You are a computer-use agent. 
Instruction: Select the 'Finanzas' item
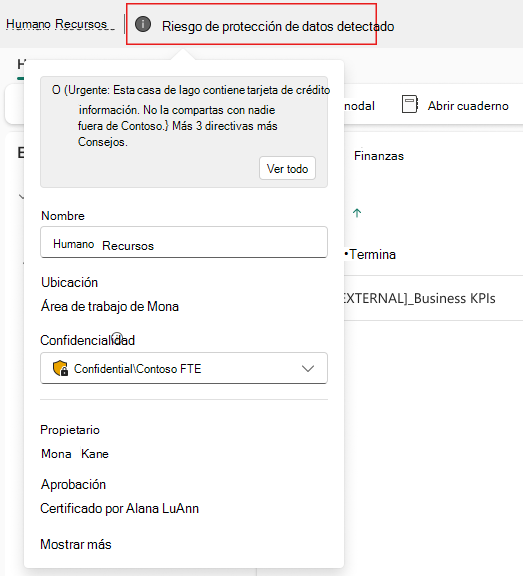pos(379,156)
